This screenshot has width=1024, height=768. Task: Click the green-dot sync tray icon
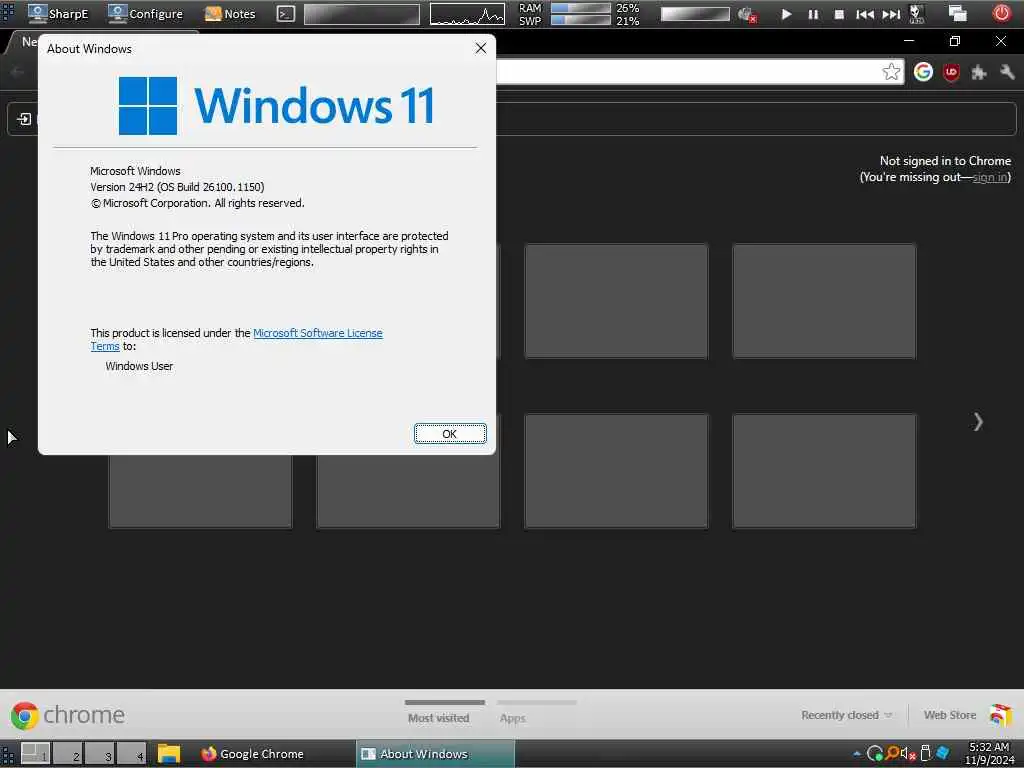(874, 754)
